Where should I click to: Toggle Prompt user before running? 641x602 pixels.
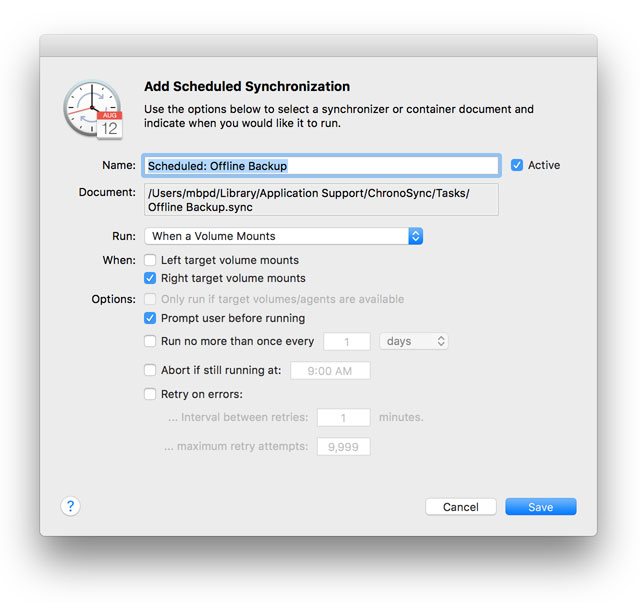150,318
